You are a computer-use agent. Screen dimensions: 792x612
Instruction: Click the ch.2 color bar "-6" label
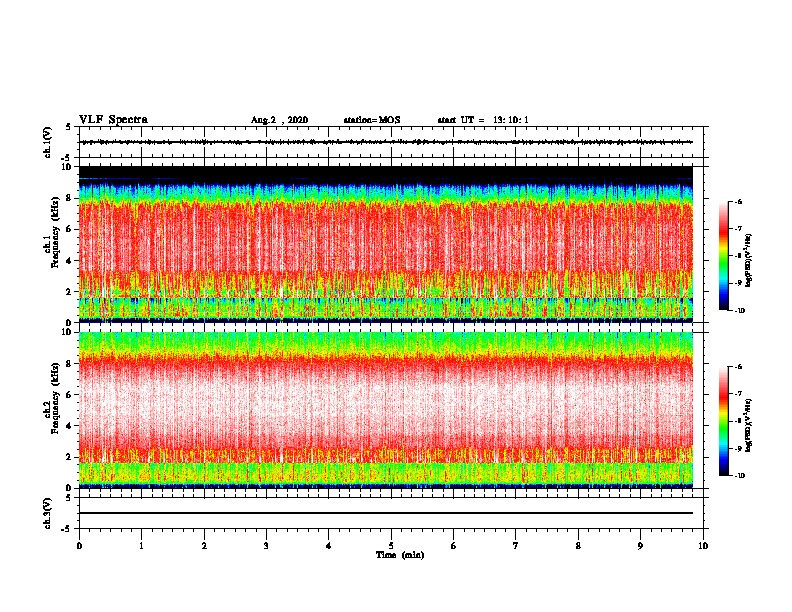739,367
